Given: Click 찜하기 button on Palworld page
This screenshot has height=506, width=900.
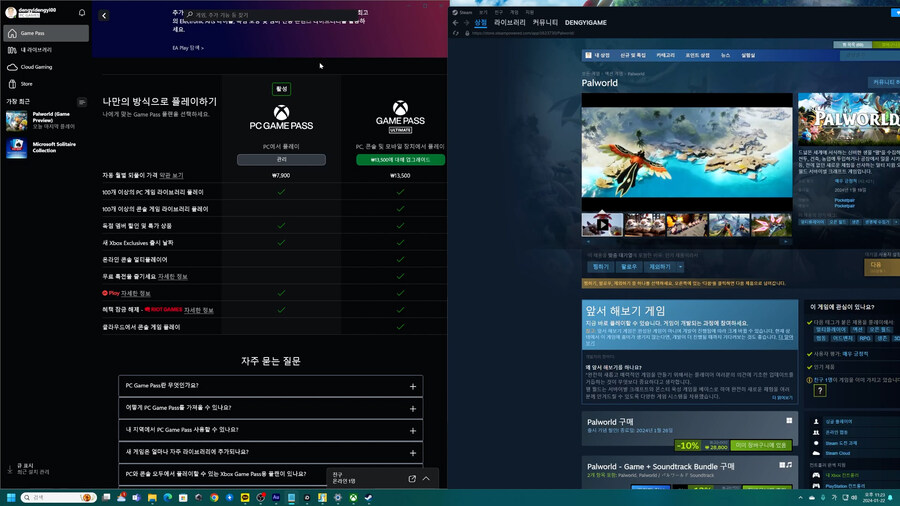Looking at the screenshot, I should [600, 267].
